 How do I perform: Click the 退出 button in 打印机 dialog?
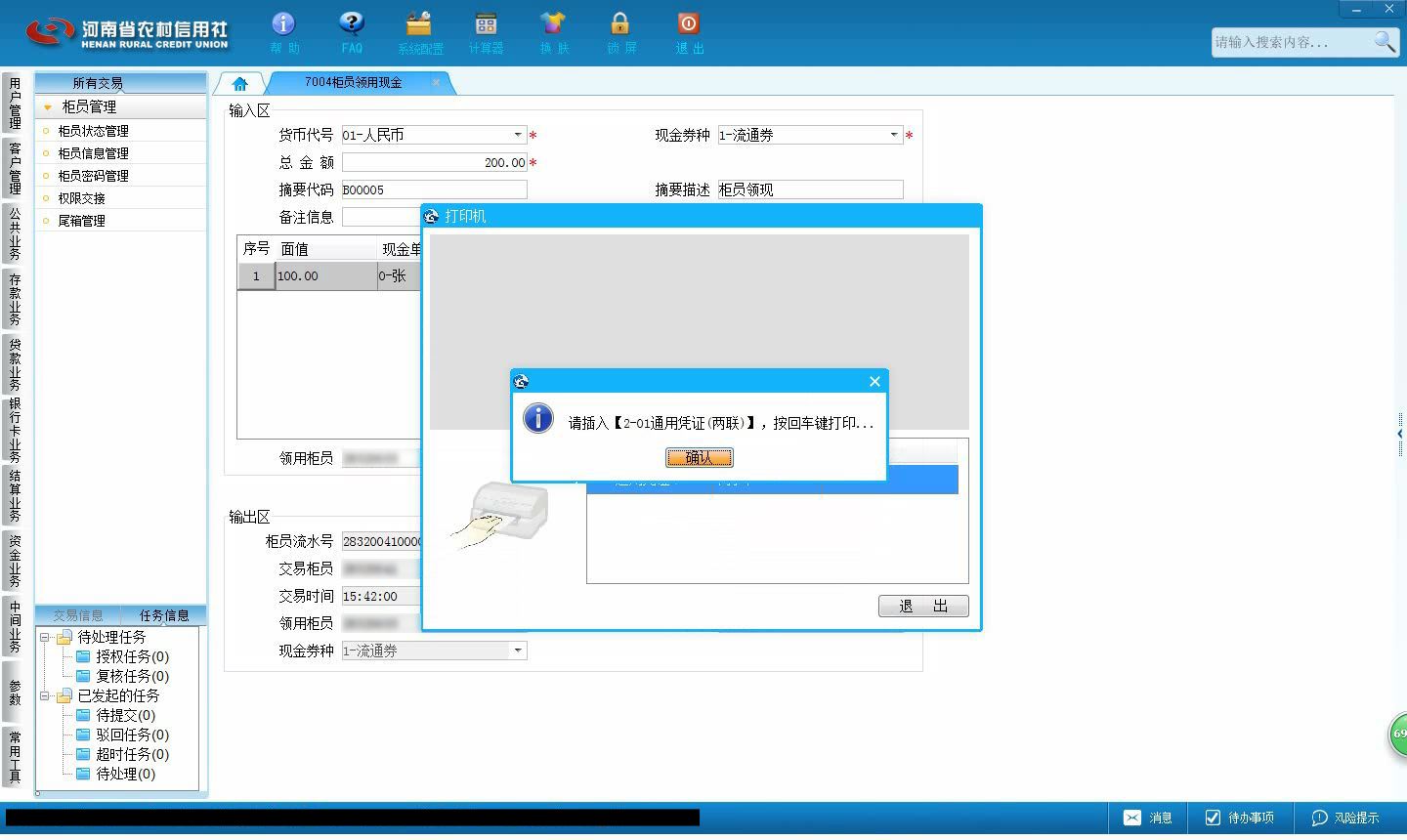[923, 606]
